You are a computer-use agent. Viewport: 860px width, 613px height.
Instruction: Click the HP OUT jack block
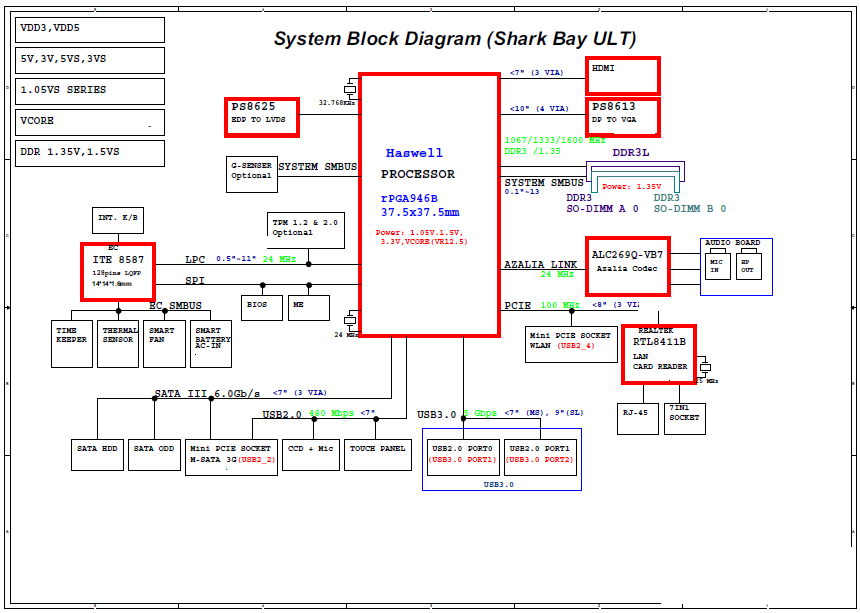click(749, 266)
